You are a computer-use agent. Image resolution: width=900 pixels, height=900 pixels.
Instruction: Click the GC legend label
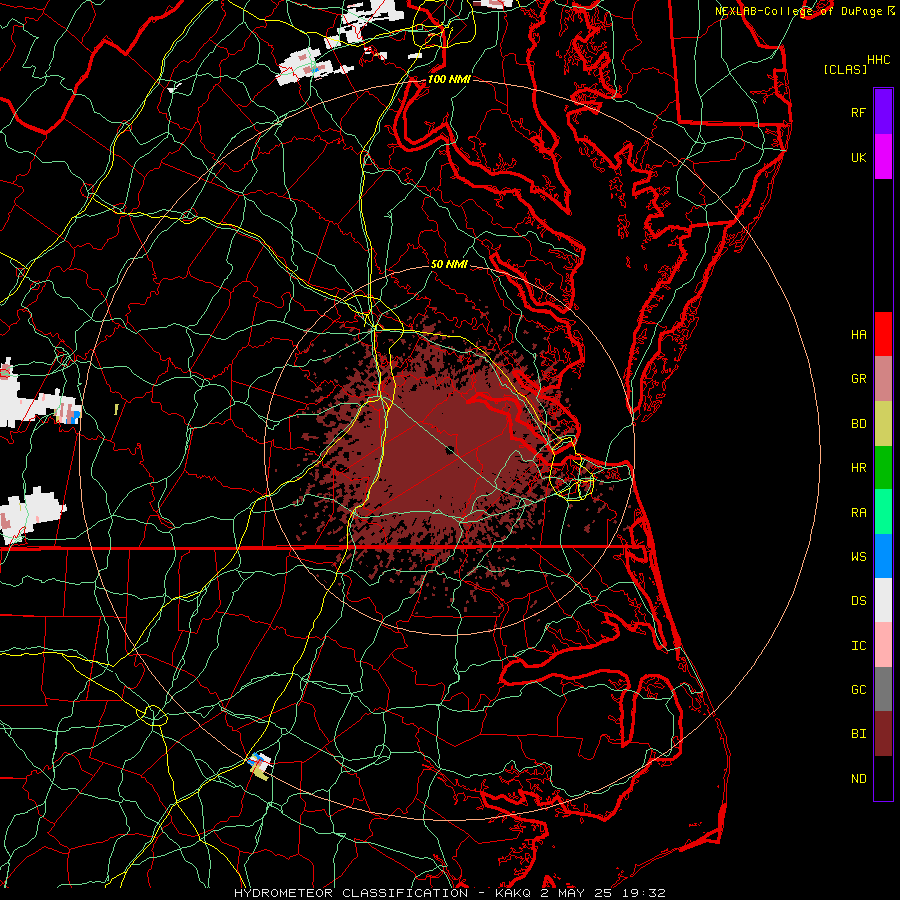(x=858, y=689)
